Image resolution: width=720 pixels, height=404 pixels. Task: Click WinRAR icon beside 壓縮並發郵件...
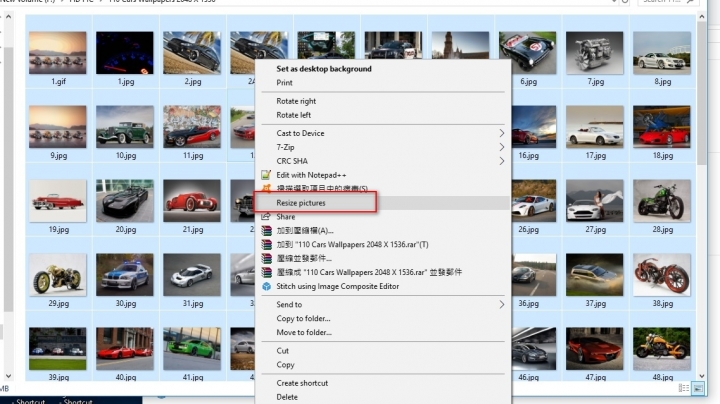tap(266, 258)
